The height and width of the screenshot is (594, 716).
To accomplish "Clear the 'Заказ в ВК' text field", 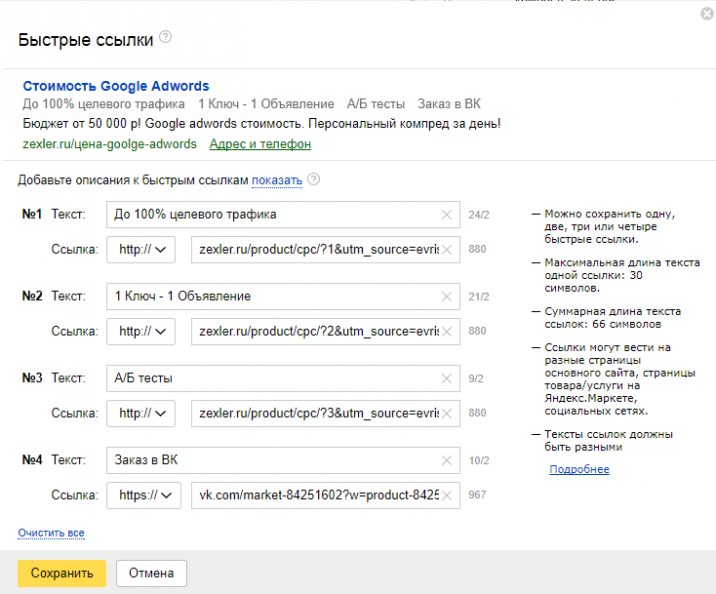I will click(x=447, y=460).
